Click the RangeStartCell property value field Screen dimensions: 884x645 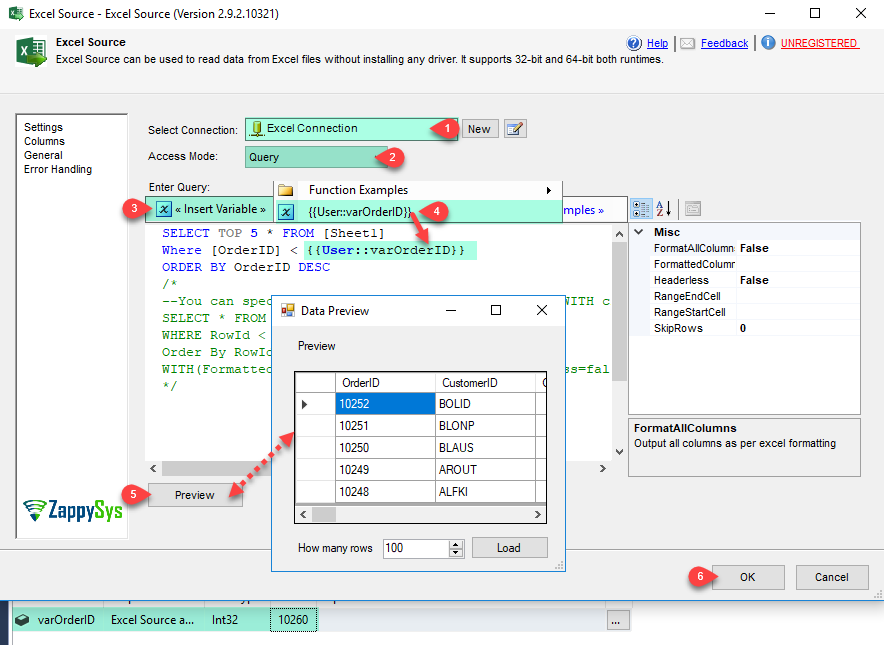pyautogui.click(x=797, y=312)
